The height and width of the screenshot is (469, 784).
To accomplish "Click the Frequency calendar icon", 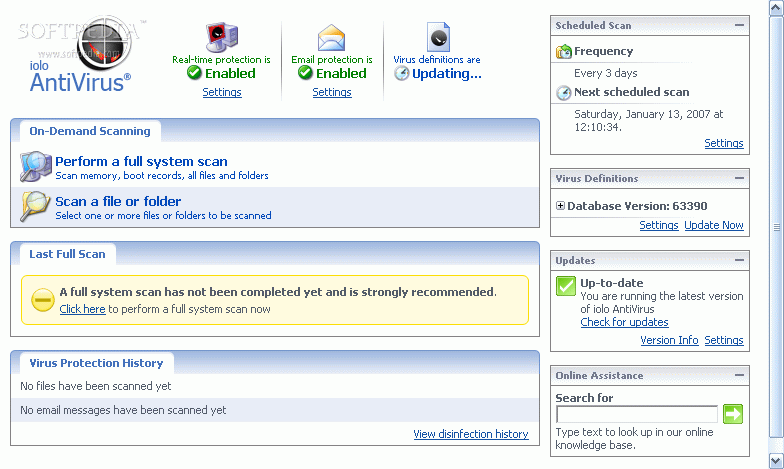I will 564,51.
